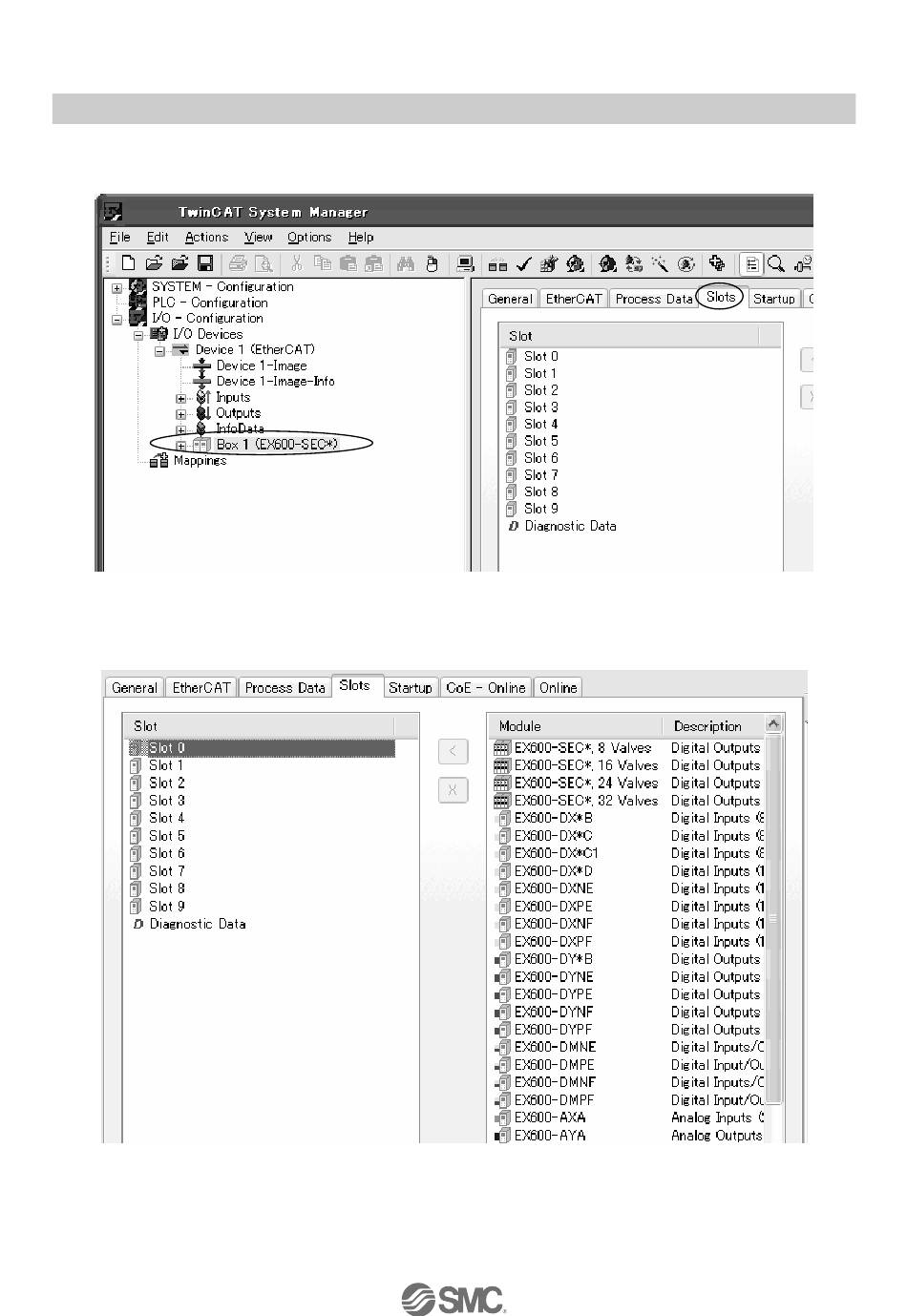The width and height of the screenshot is (907, 1316).
Task: Click the Reload I/O Devices toolbar icon
Action: (x=635, y=263)
